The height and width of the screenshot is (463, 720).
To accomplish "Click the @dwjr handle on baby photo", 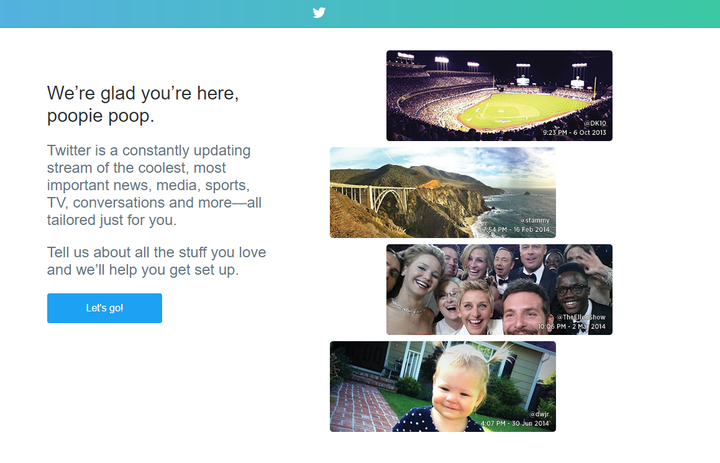I will [x=539, y=414].
